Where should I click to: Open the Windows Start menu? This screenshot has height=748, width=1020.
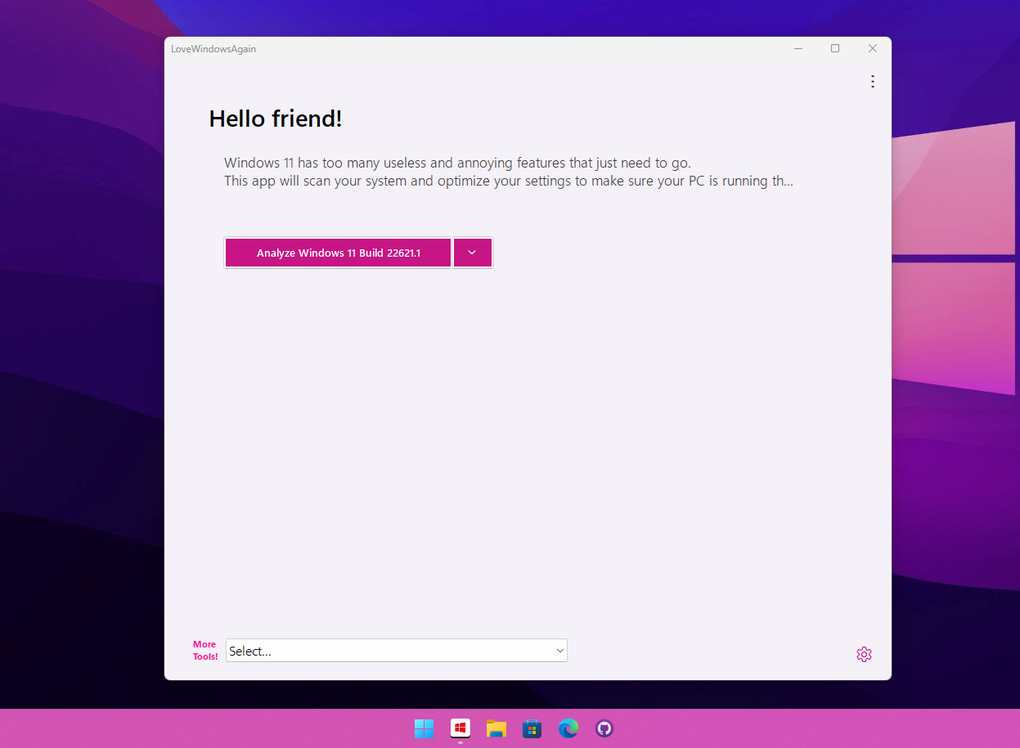click(424, 728)
